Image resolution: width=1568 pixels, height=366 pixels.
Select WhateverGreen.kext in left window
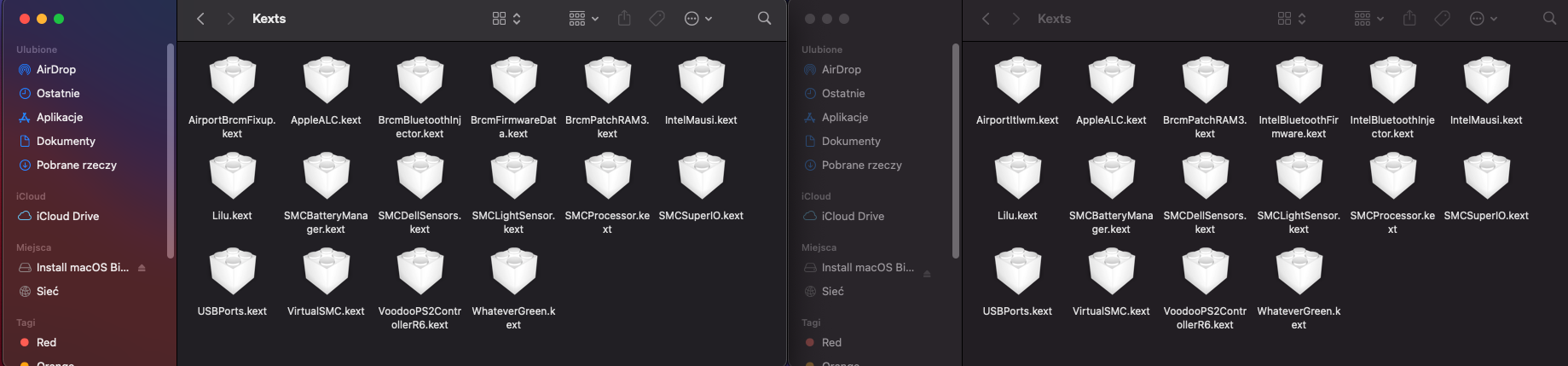click(513, 288)
